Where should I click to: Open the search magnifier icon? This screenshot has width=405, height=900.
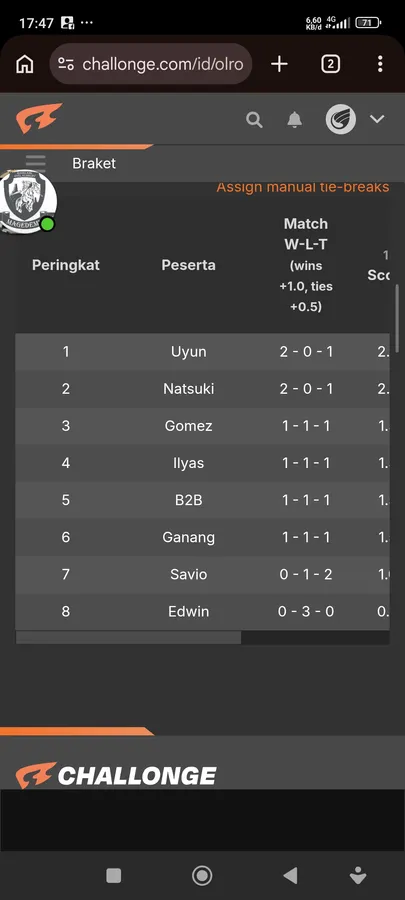point(254,119)
